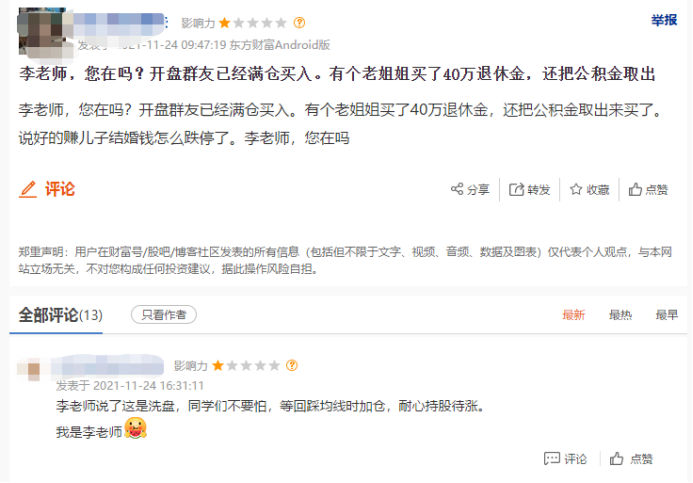Viewport: 693px width, 483px height.
Task: Click the post's bold headline title
Action: point(337,74)
